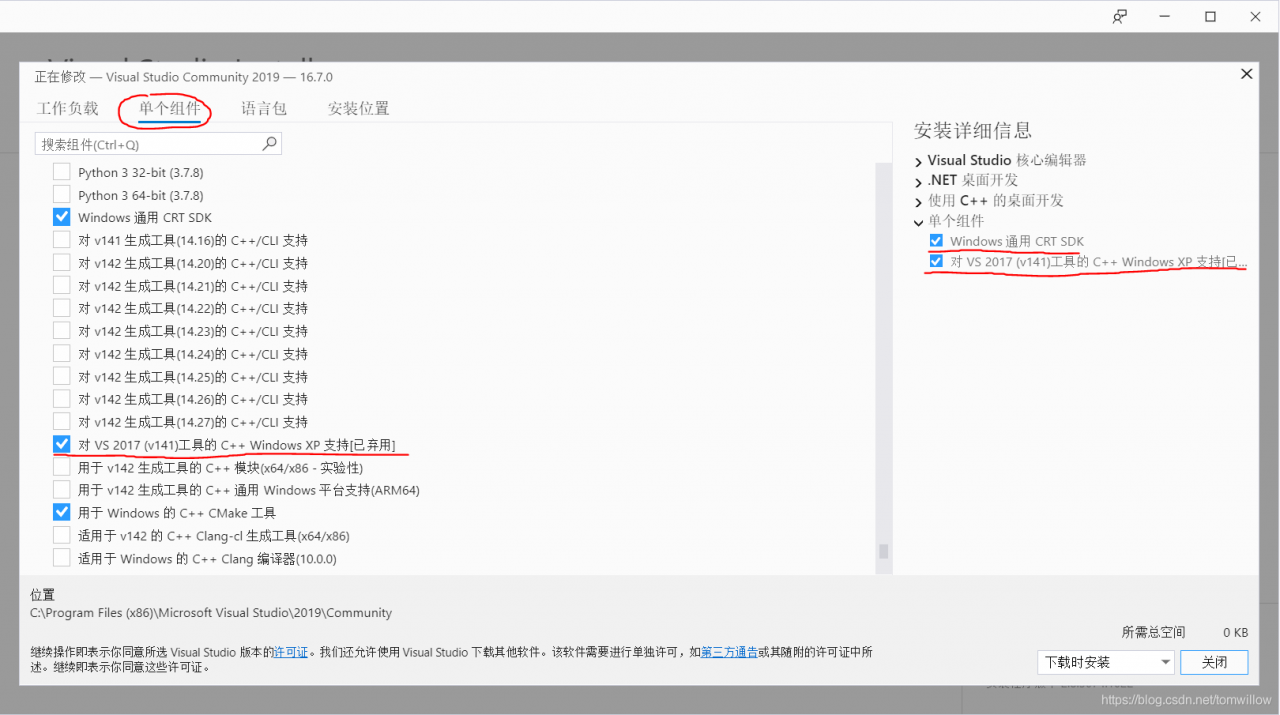
Task: Enable v142 生成工具(14.27) C++/CLI 支持
Action: pos(62,422)
